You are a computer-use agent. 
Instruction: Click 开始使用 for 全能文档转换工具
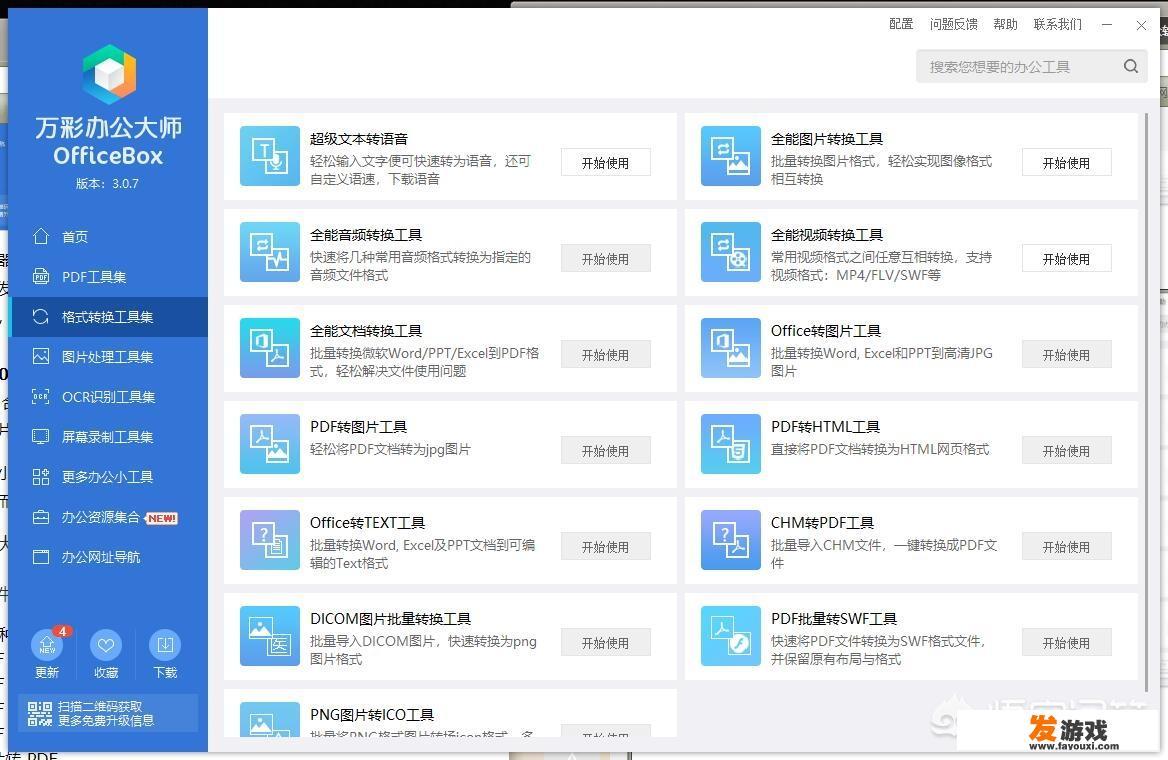click(606, 355)
